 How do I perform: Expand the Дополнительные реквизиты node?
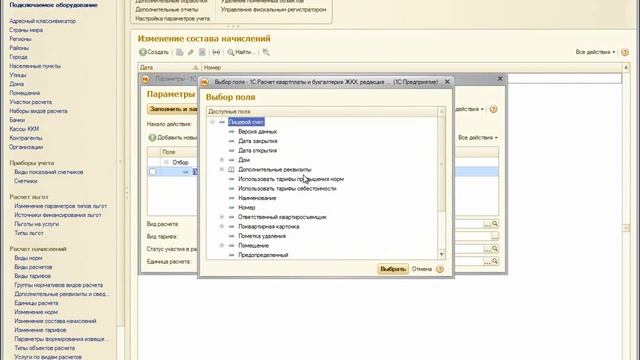[x=222, y=169]
